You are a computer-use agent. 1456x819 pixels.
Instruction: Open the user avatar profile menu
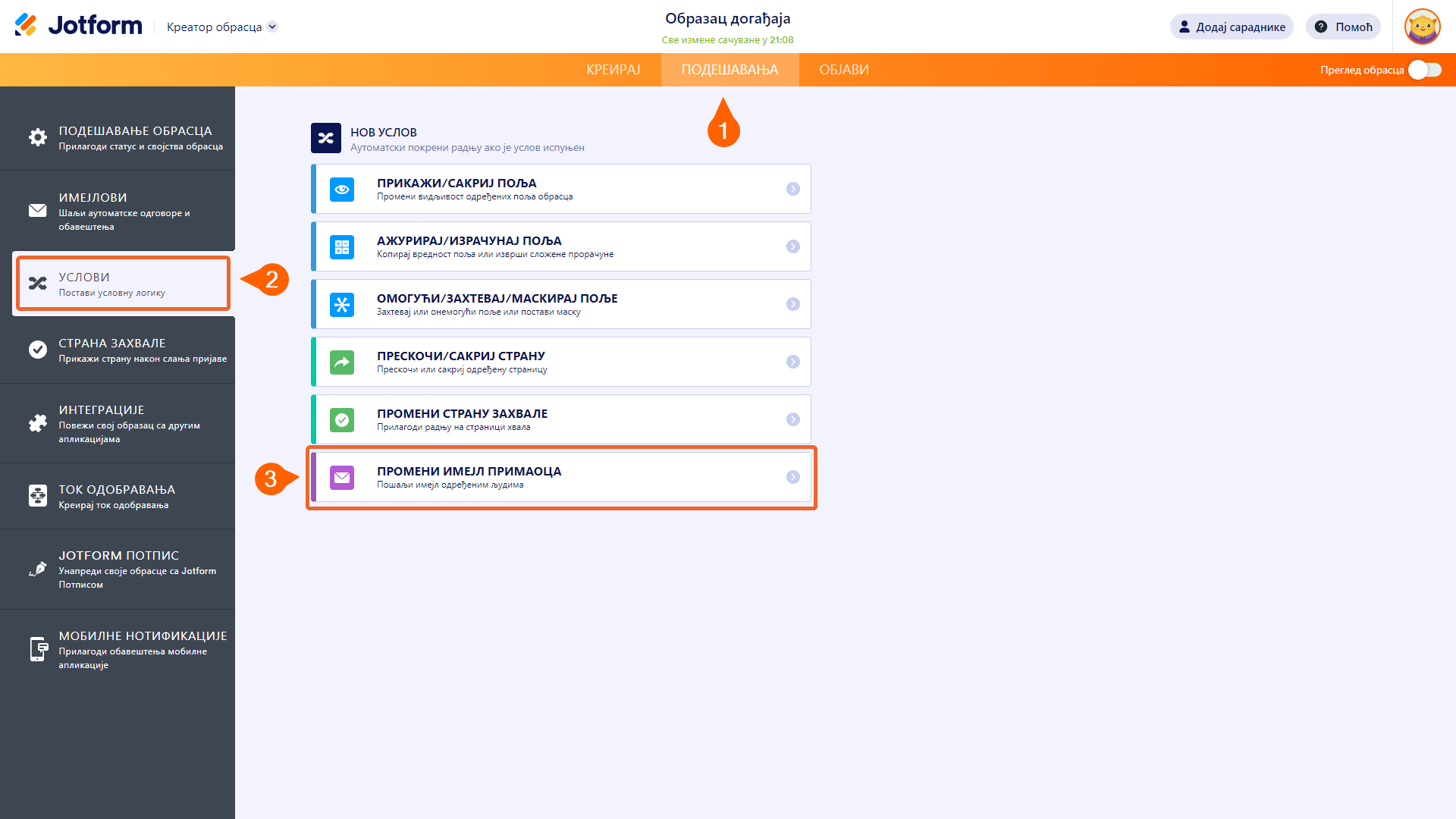click(1422, 27)
